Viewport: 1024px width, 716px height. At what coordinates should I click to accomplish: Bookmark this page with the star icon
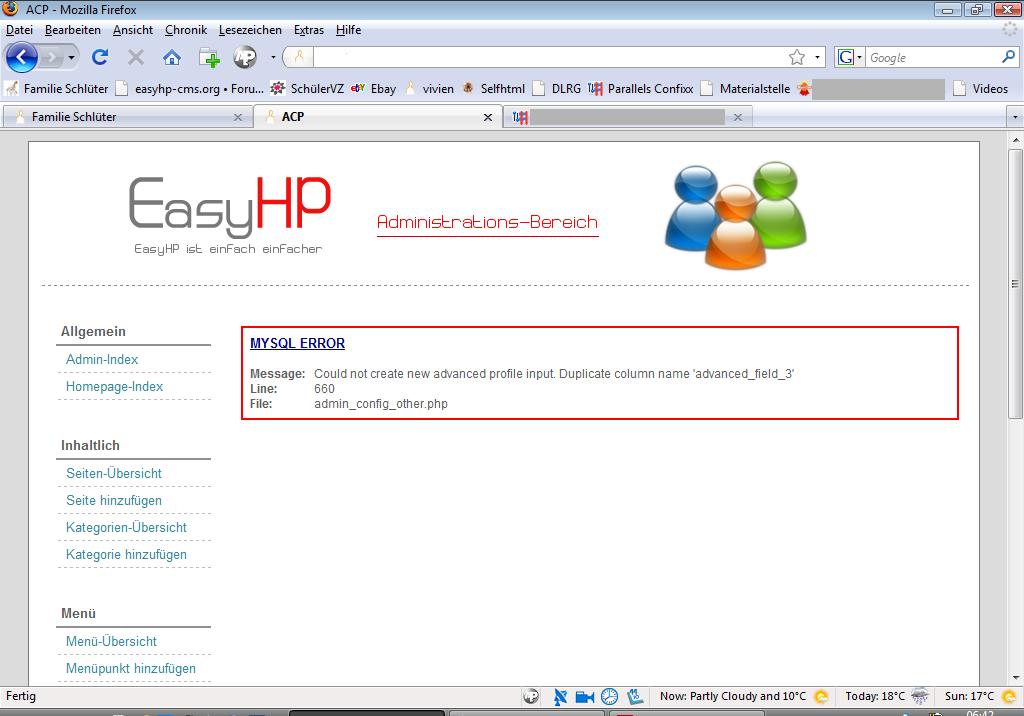(797, 57)
